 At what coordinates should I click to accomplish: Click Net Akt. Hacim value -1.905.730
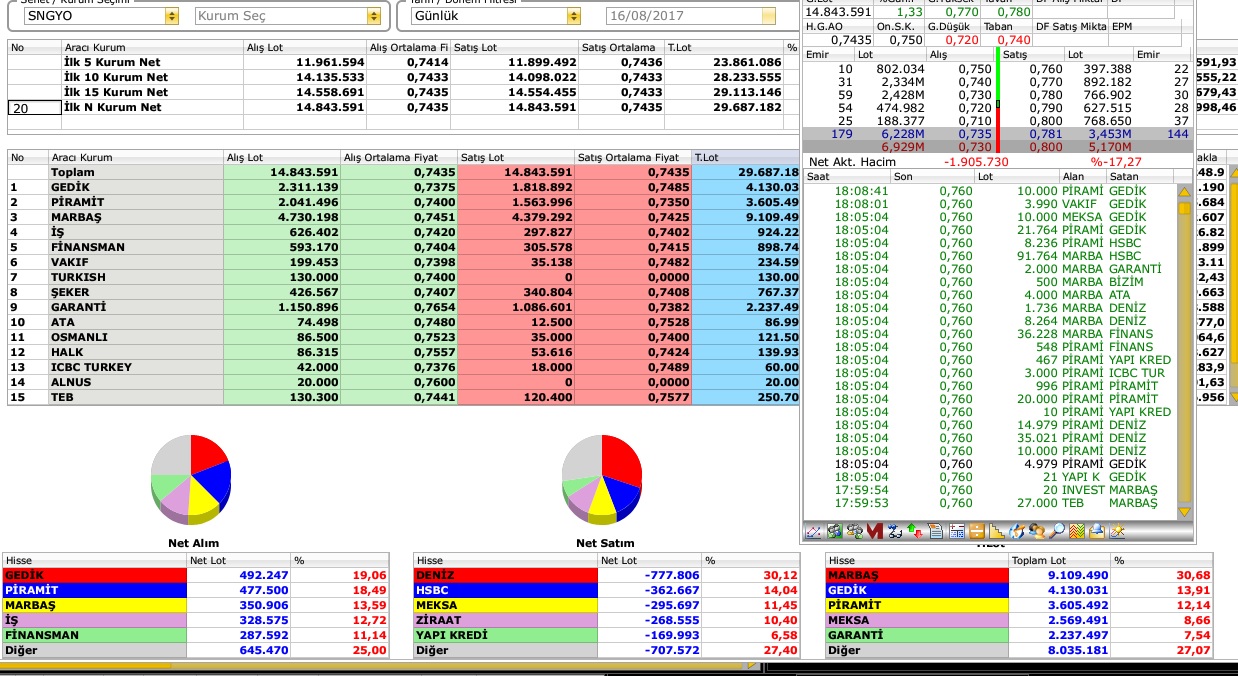point(978,161)
